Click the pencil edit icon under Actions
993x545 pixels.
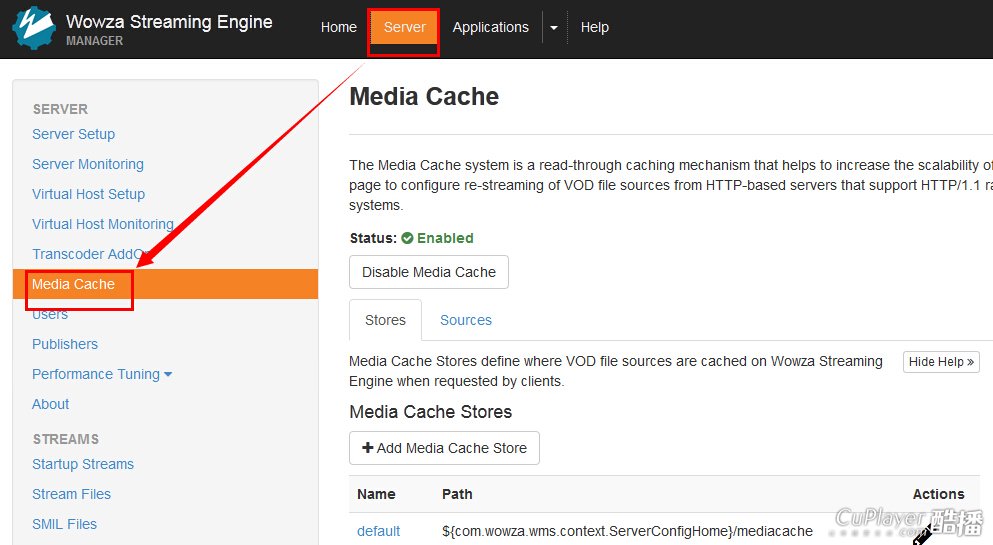[922, 535]
